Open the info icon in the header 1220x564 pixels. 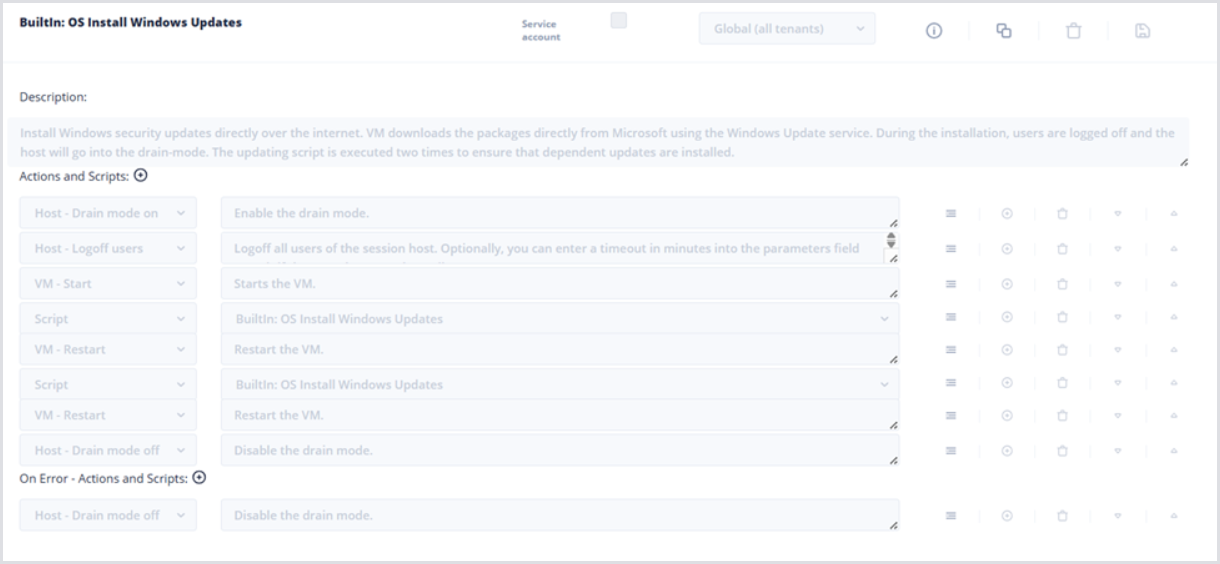[934, 31]
